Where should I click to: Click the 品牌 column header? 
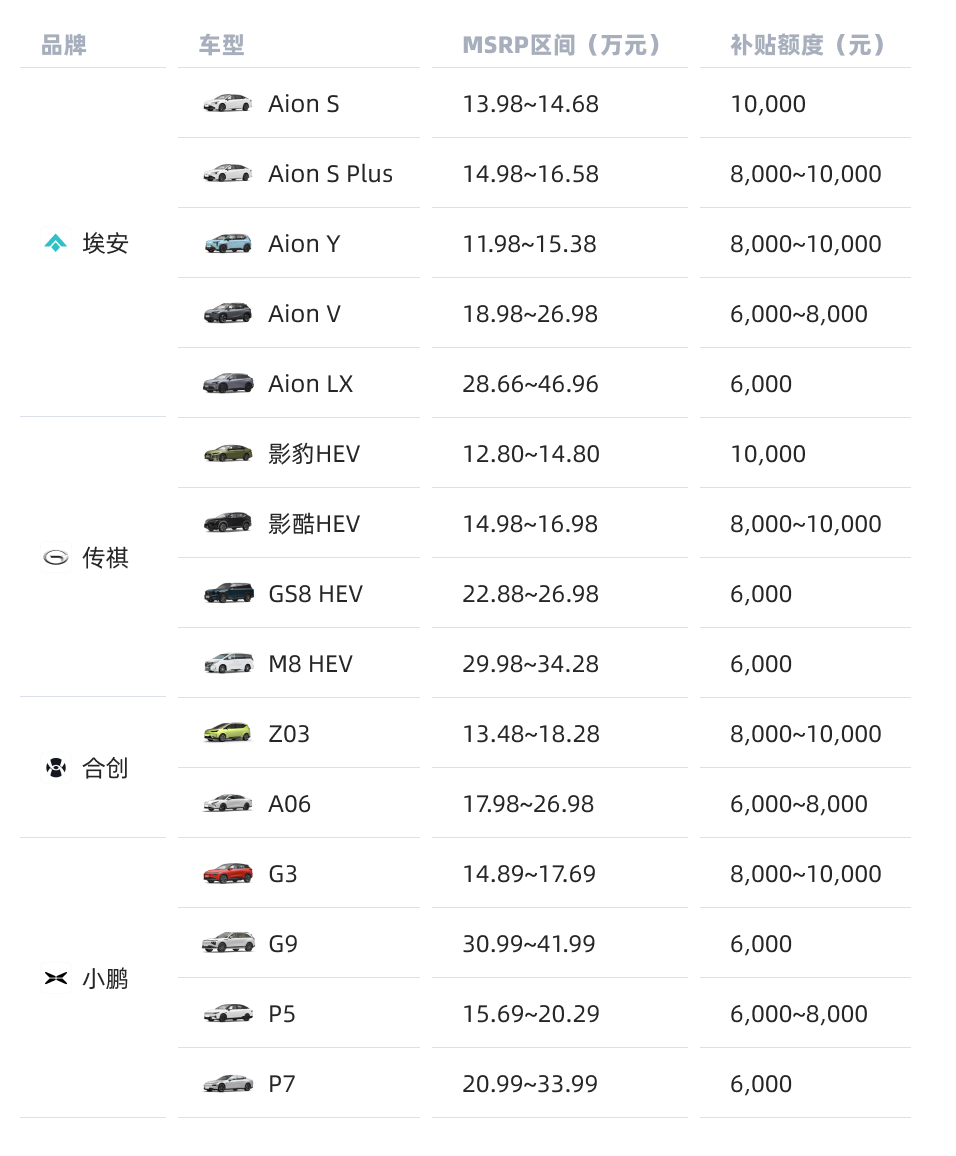coord(64,45)
